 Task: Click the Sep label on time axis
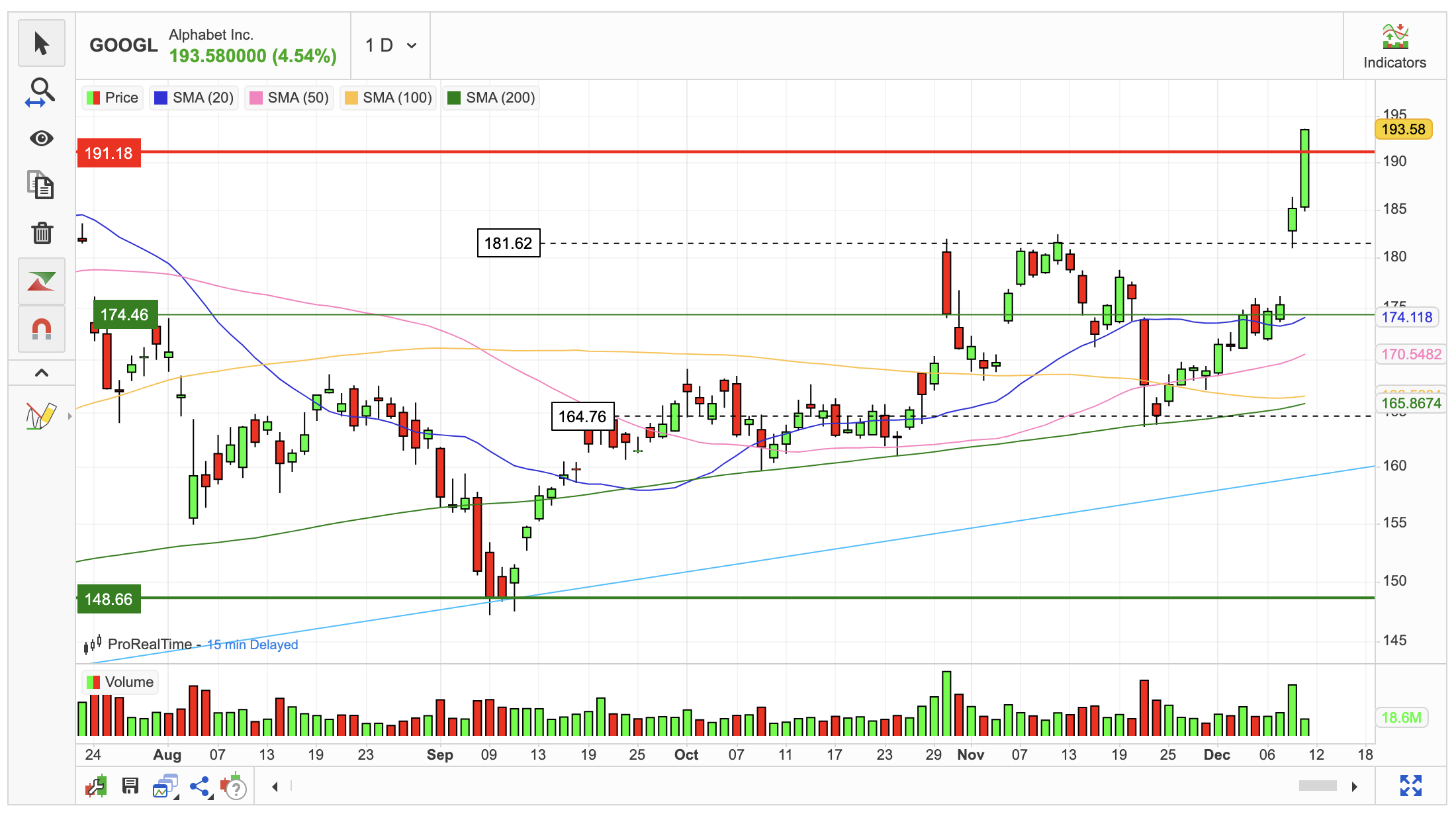pyautogui.click(x=439, y=754)
